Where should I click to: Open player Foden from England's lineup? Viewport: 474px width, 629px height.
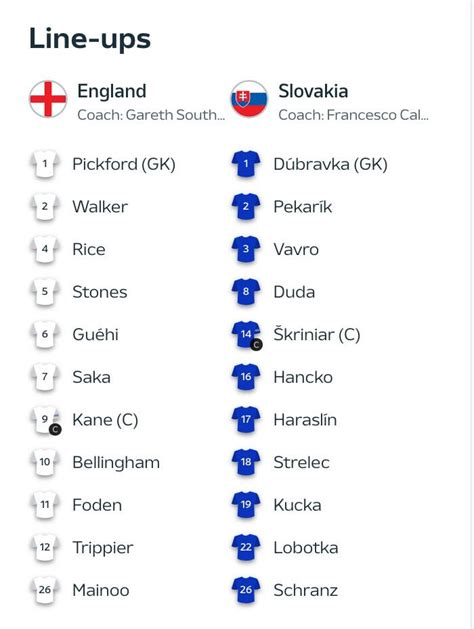tap(97, 505)
